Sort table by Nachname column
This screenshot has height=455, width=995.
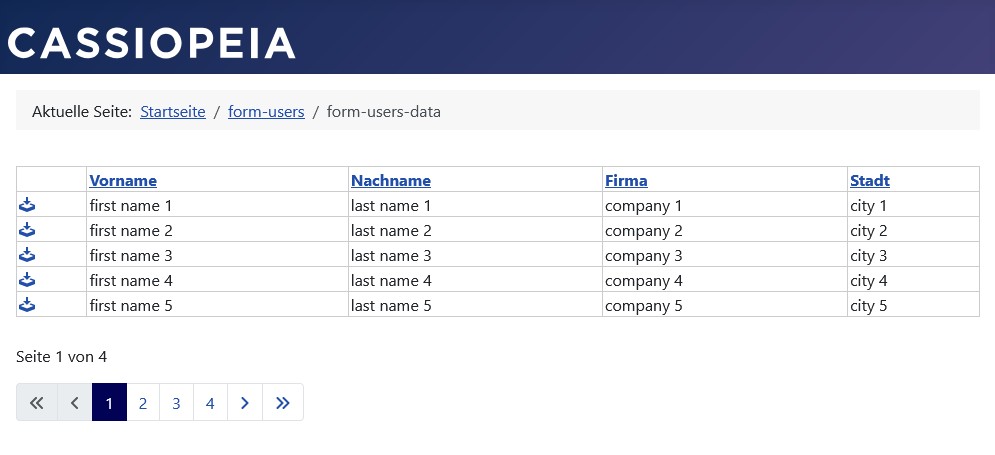tap(390, 181)
